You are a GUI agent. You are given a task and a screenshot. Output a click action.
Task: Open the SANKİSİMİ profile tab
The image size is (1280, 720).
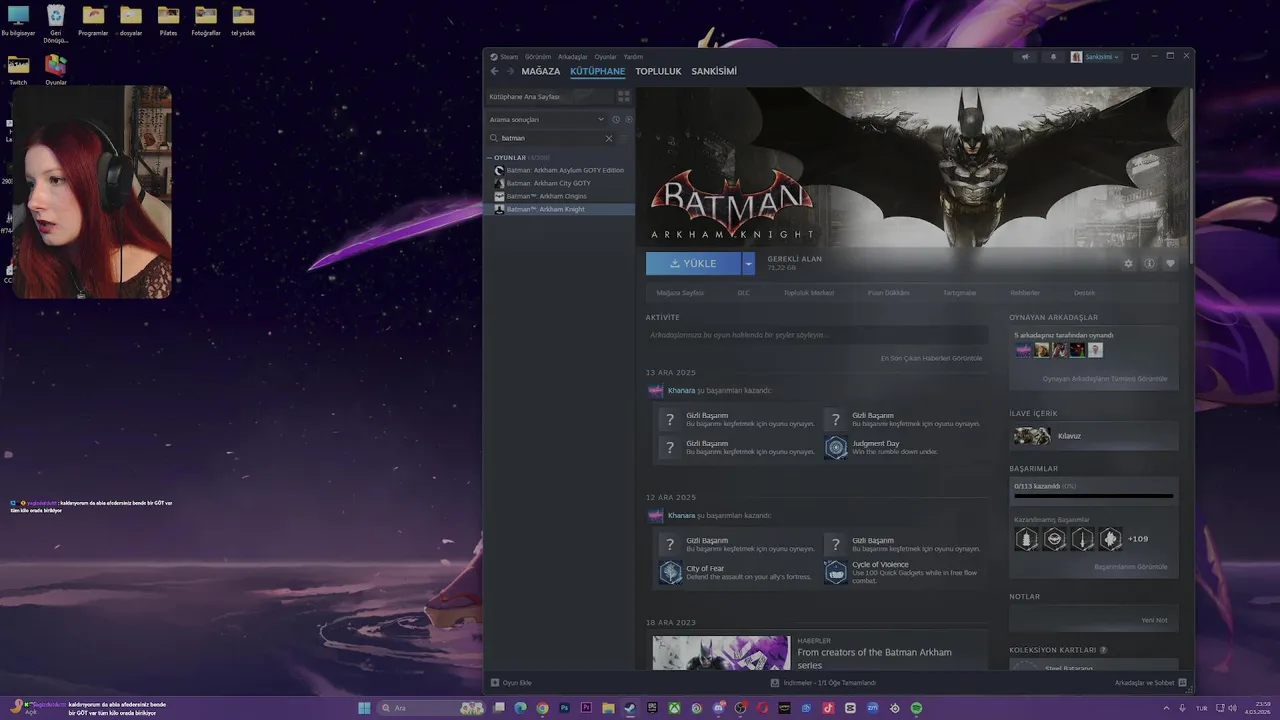click(x=714, y=71)
